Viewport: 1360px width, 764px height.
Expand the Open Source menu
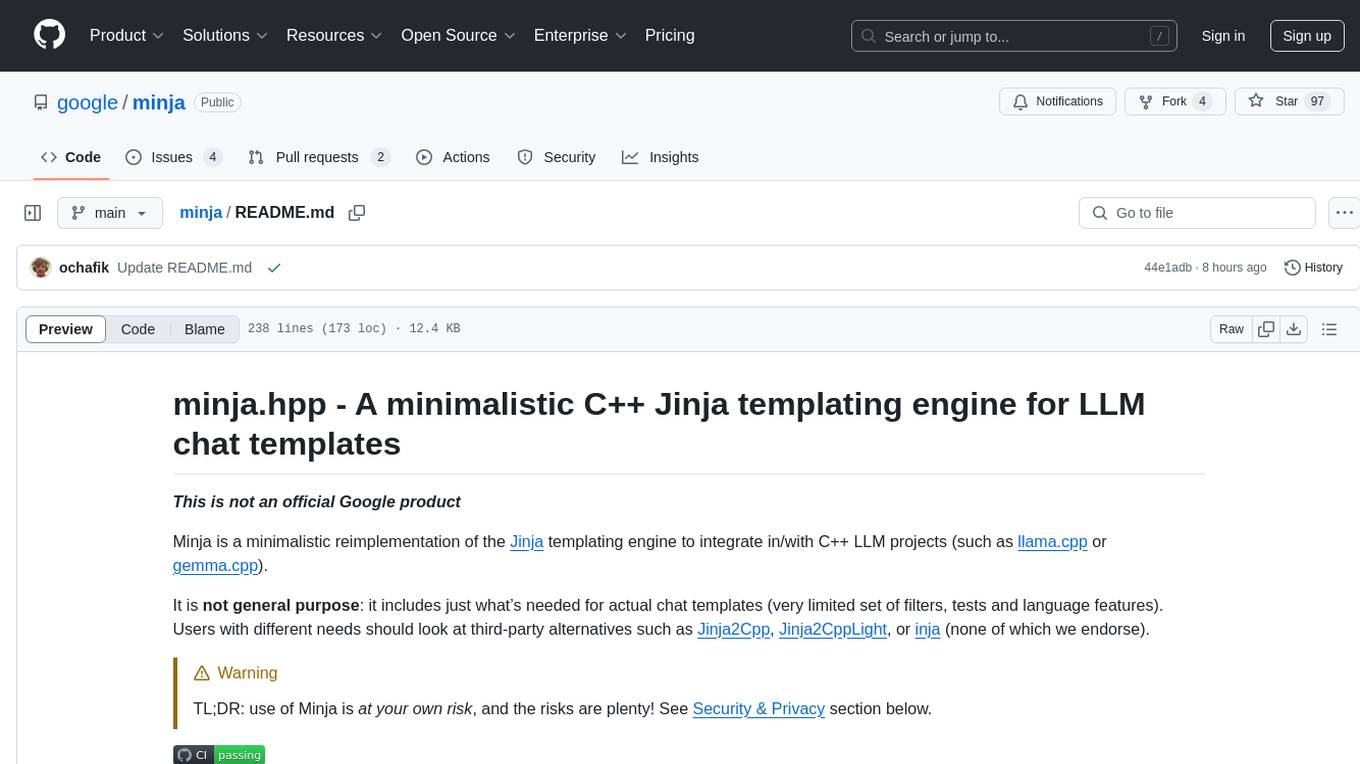point(458,35)
